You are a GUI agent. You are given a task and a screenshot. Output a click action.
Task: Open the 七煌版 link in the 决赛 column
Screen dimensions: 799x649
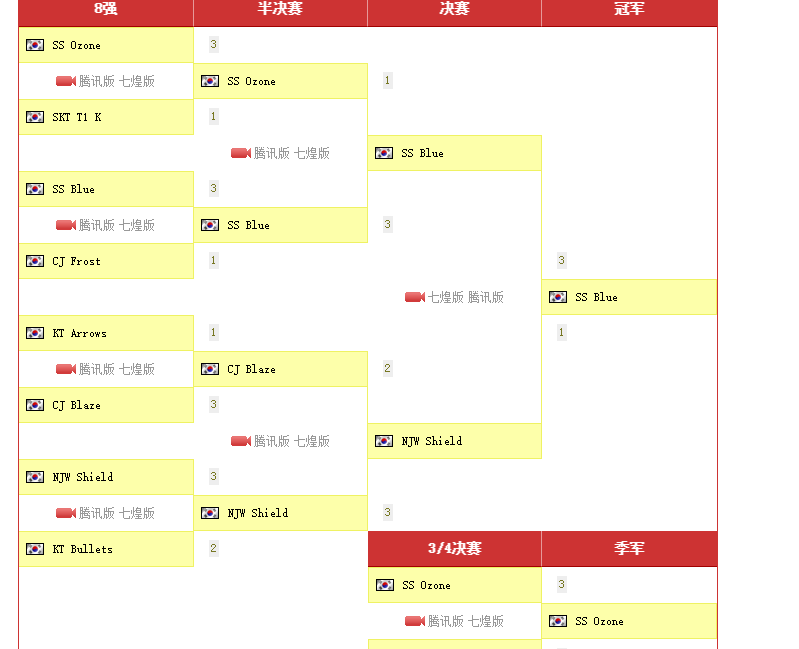point(446,297)
